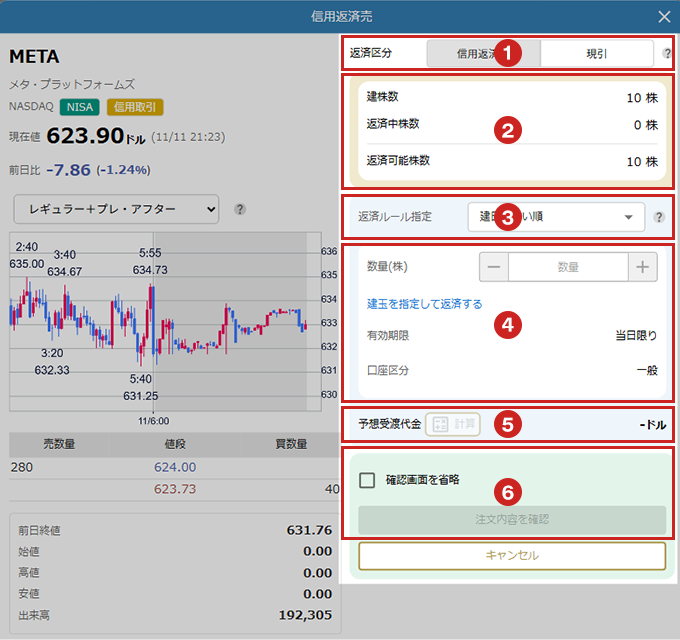Click the 値段 column header
680x640 pixels.
175,444
